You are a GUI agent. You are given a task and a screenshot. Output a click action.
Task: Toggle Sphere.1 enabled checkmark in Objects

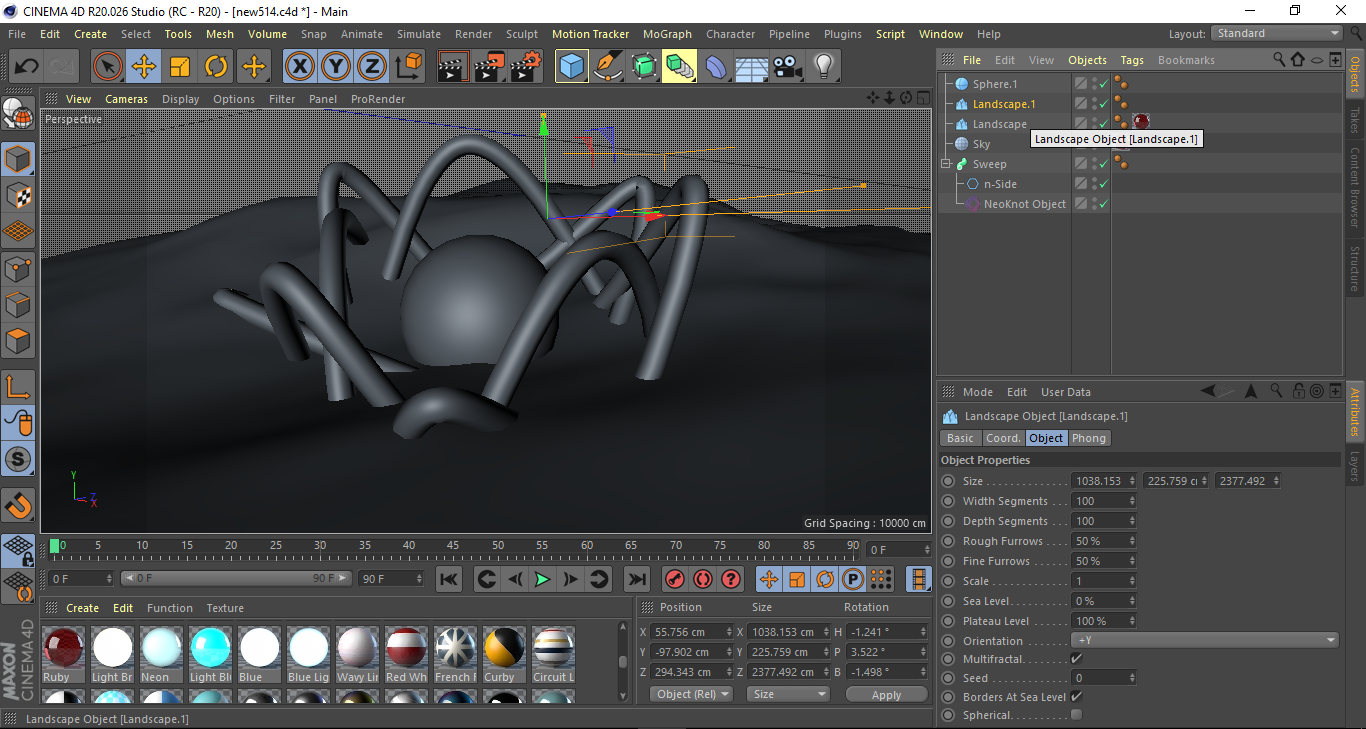tap(1103, 84)
